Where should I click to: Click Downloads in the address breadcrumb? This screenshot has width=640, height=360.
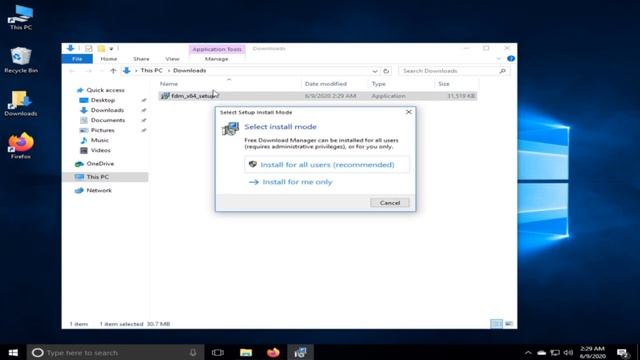pyautogui.click(x=189, y=71)
